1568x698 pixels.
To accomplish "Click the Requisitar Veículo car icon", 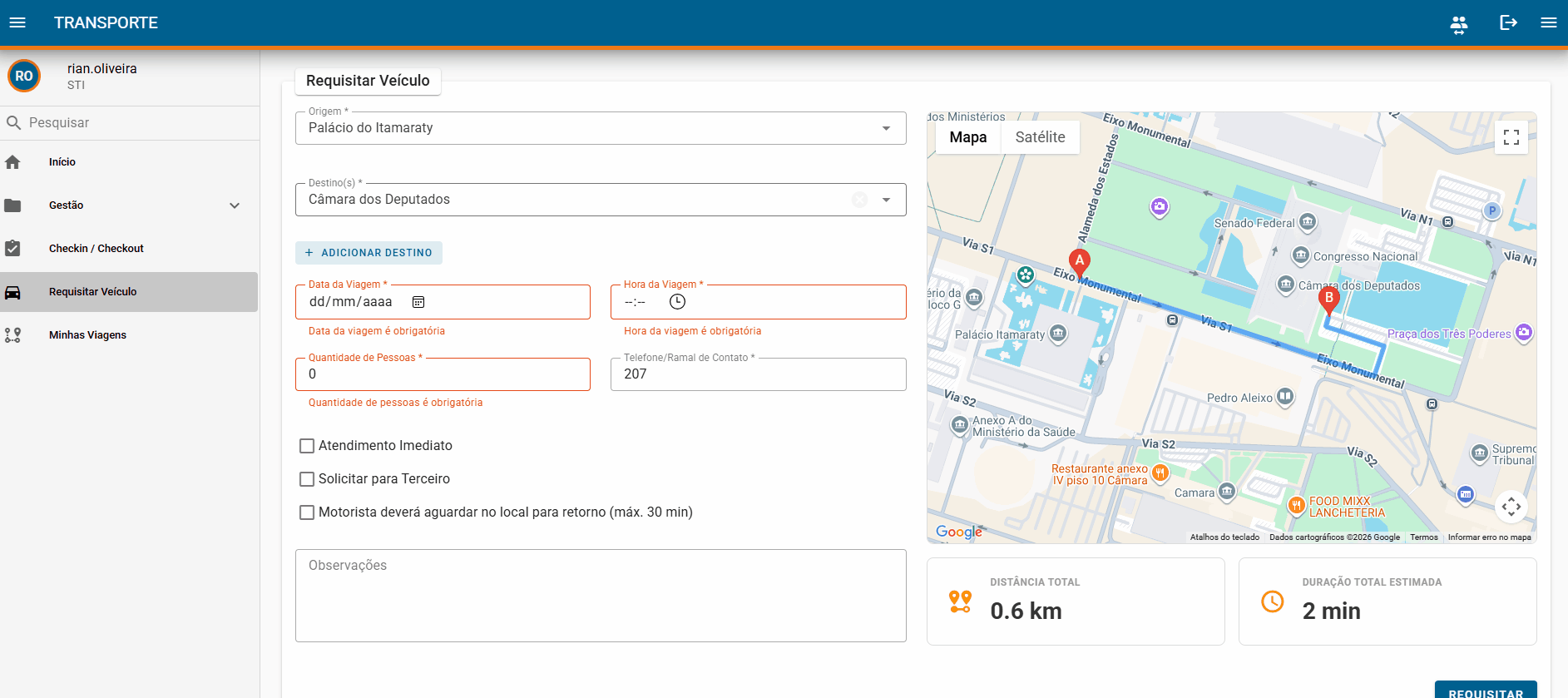I will tap(12, 292).
